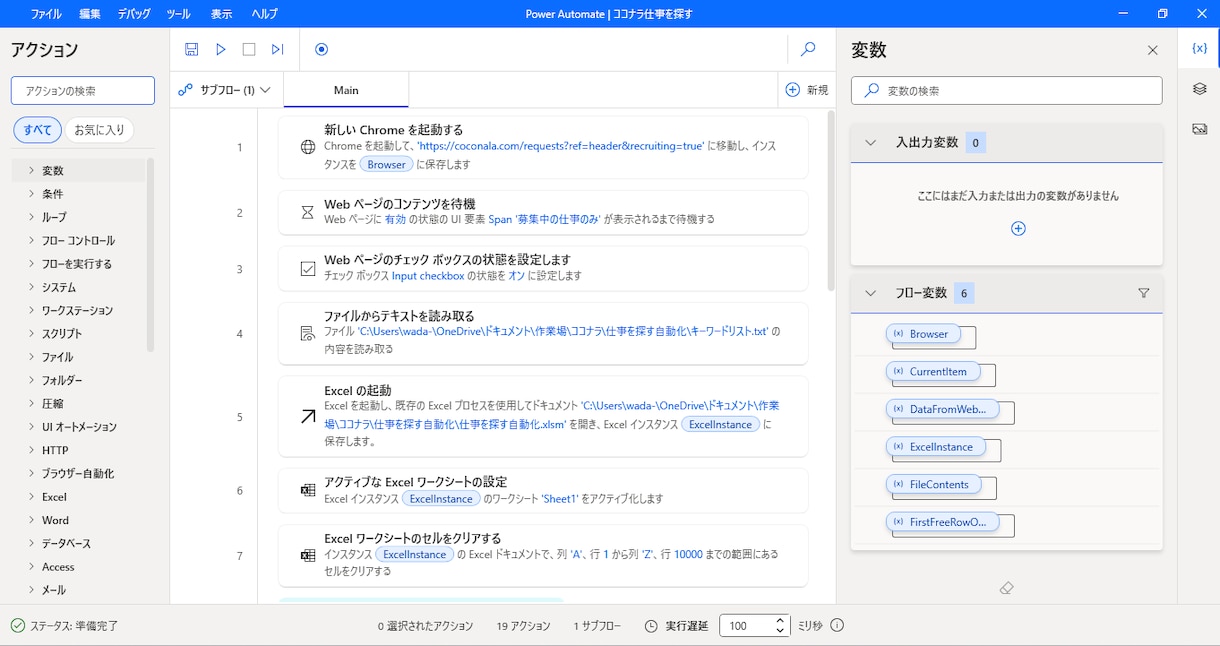The width and height of the screenshot is (1220, 646).
Task: Open the デバッグ menu
Action: click(x=134, y=14)
